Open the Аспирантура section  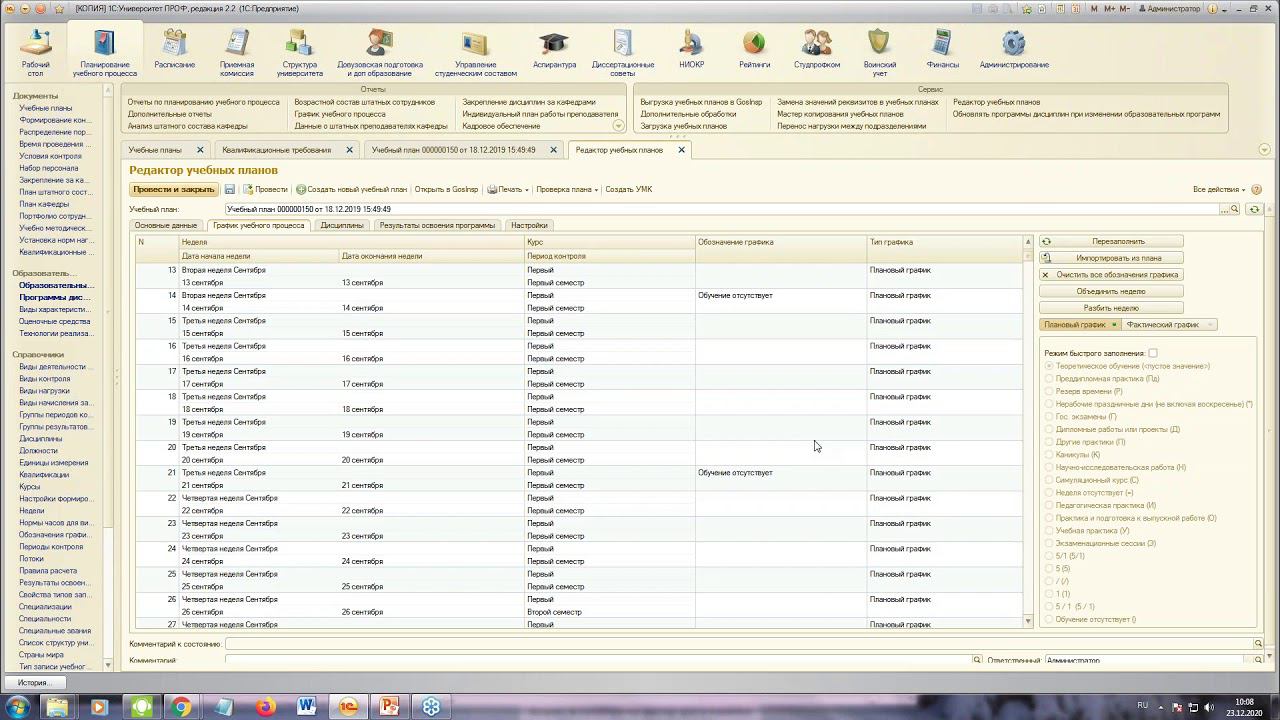554,48
